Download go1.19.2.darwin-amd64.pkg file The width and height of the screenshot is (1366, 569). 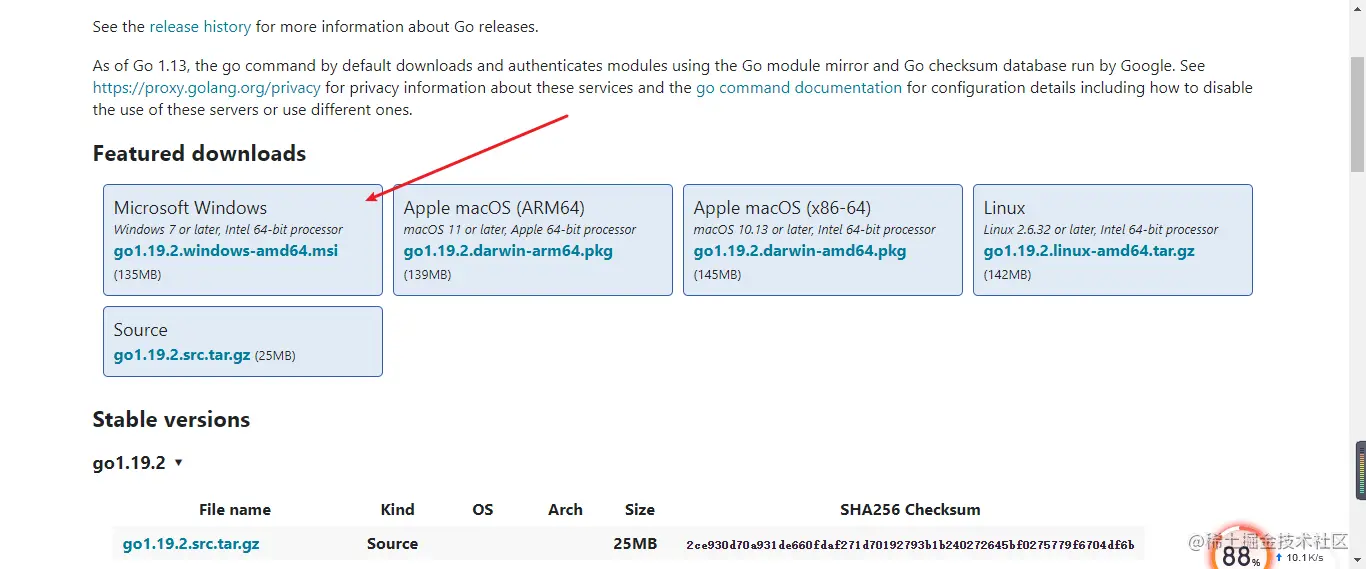799,251
